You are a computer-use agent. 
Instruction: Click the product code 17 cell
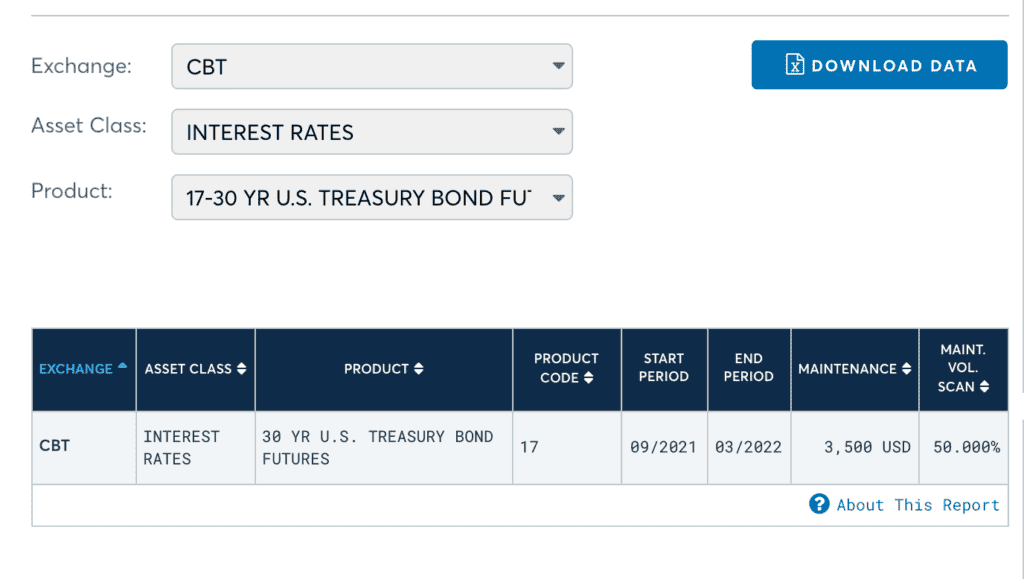tap(529, 447)
